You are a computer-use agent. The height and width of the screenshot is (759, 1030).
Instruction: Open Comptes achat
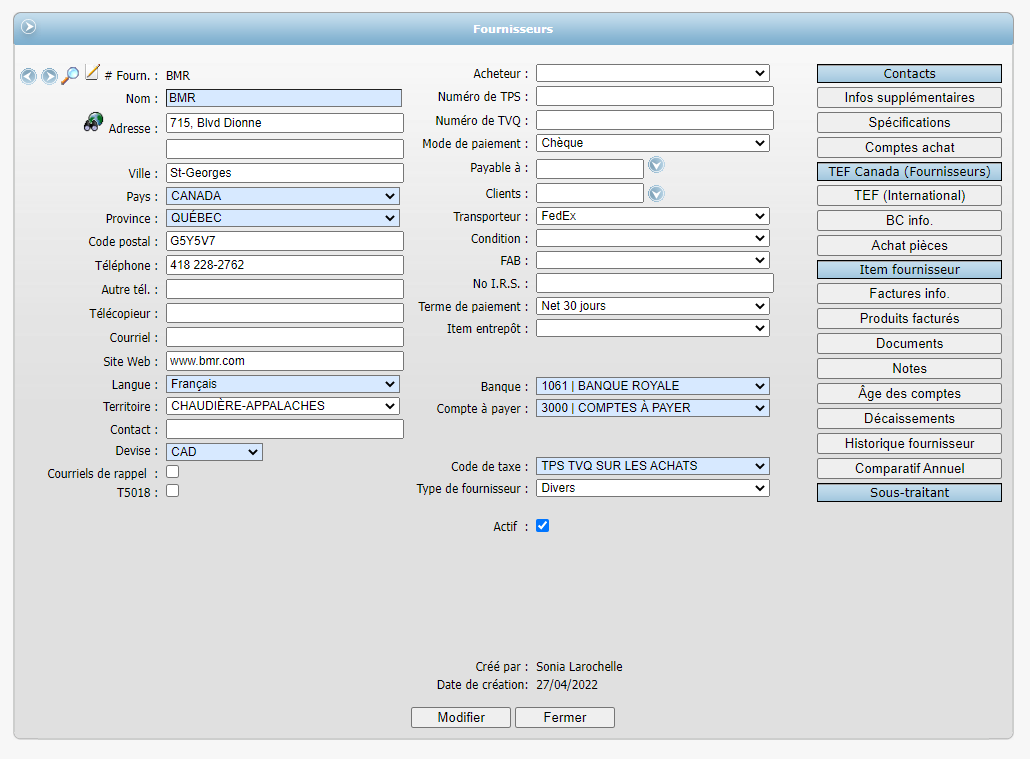pyautogui.click(x=909, y=148)
